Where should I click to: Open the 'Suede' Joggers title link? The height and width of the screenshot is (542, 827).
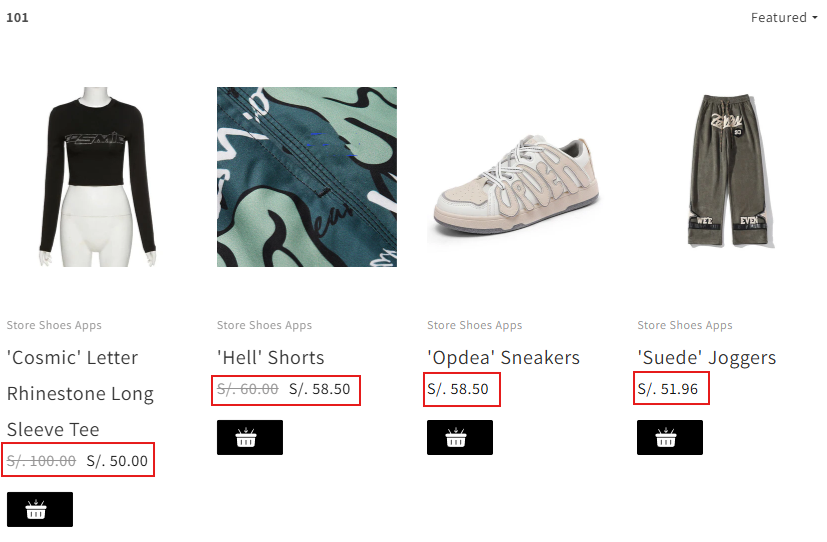706,358
